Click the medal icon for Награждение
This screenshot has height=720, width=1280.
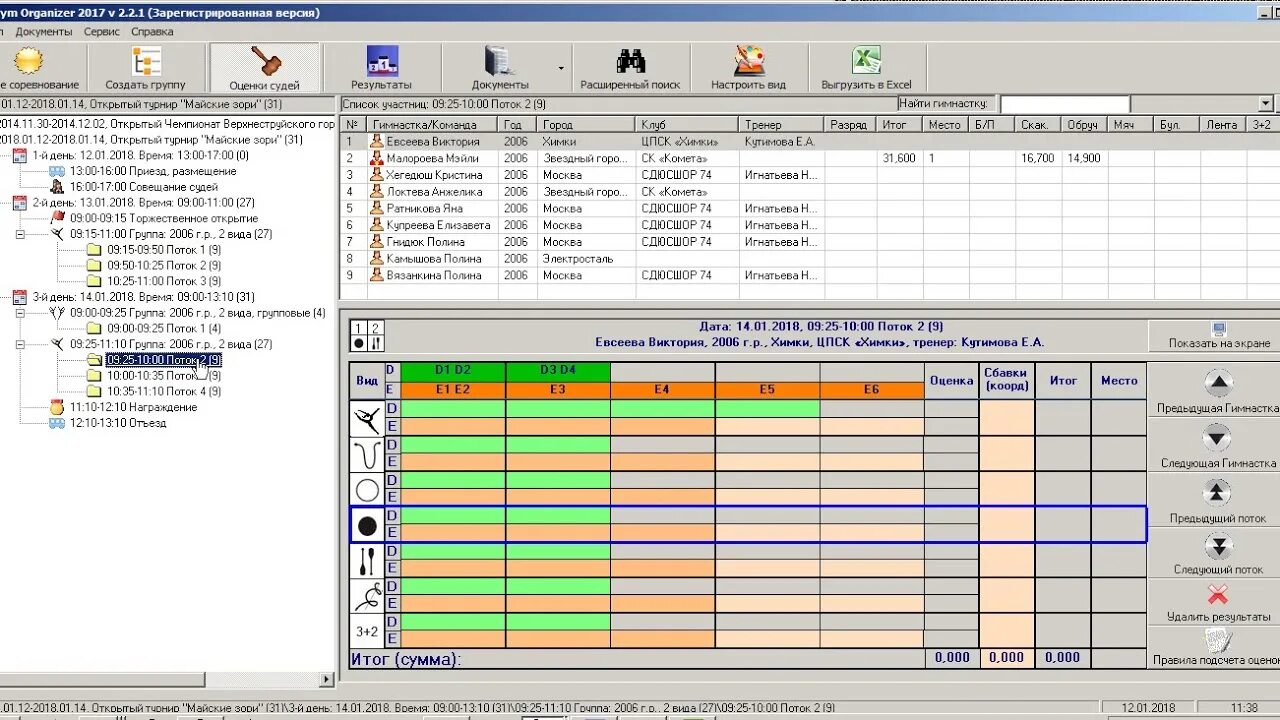tap(57, 407)
